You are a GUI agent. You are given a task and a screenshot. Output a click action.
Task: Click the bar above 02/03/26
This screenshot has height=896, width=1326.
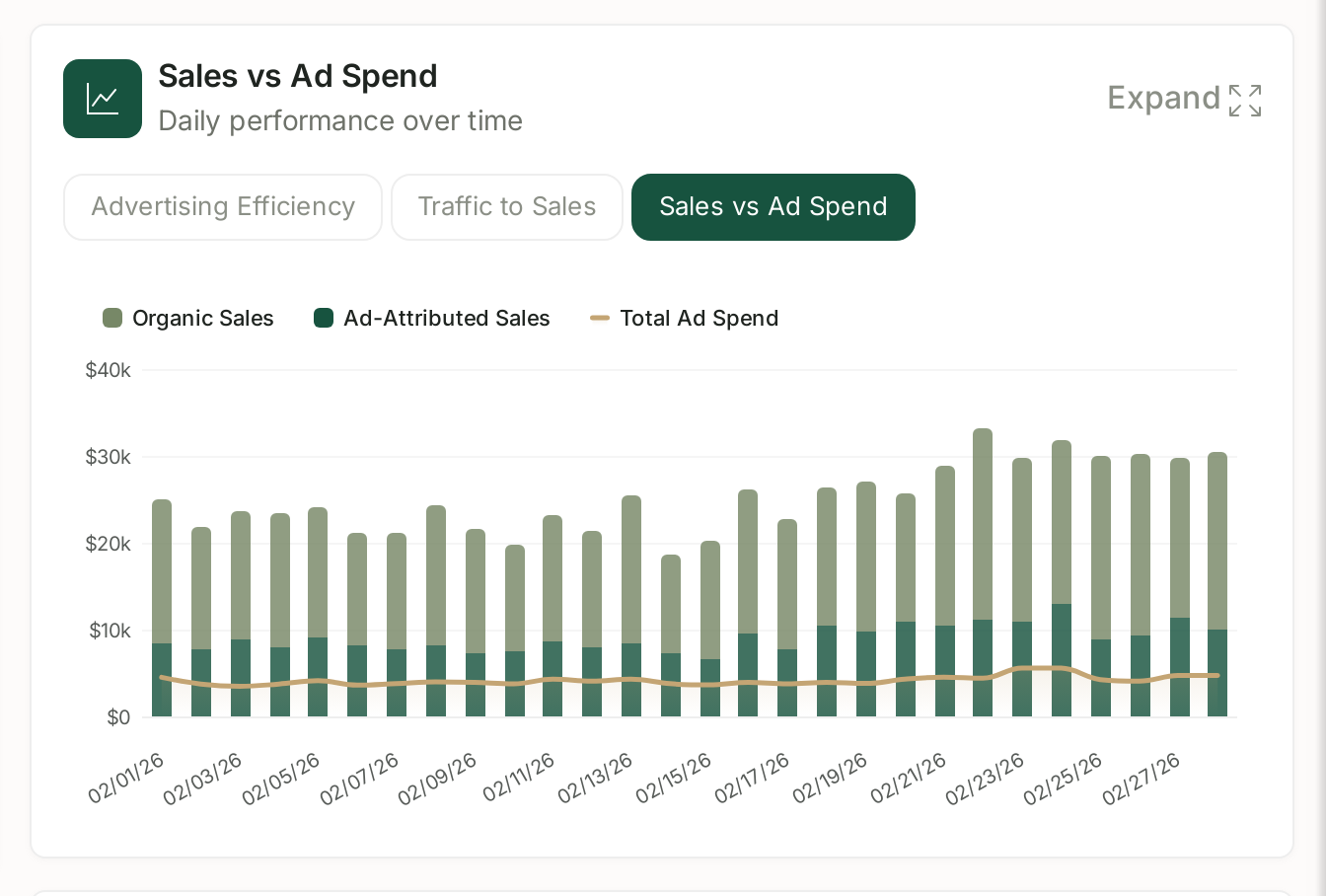click(x=241, y=614)
